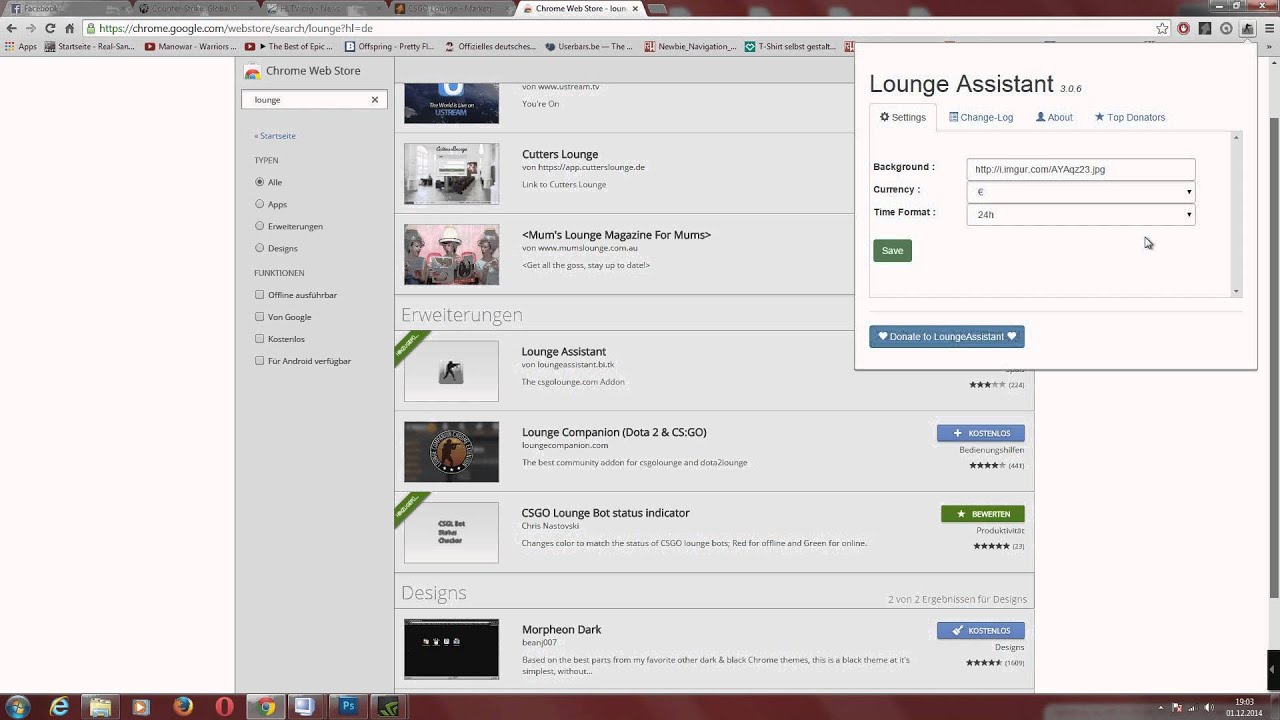
Task: Clear the lounge search box
Action: [375, 100]
